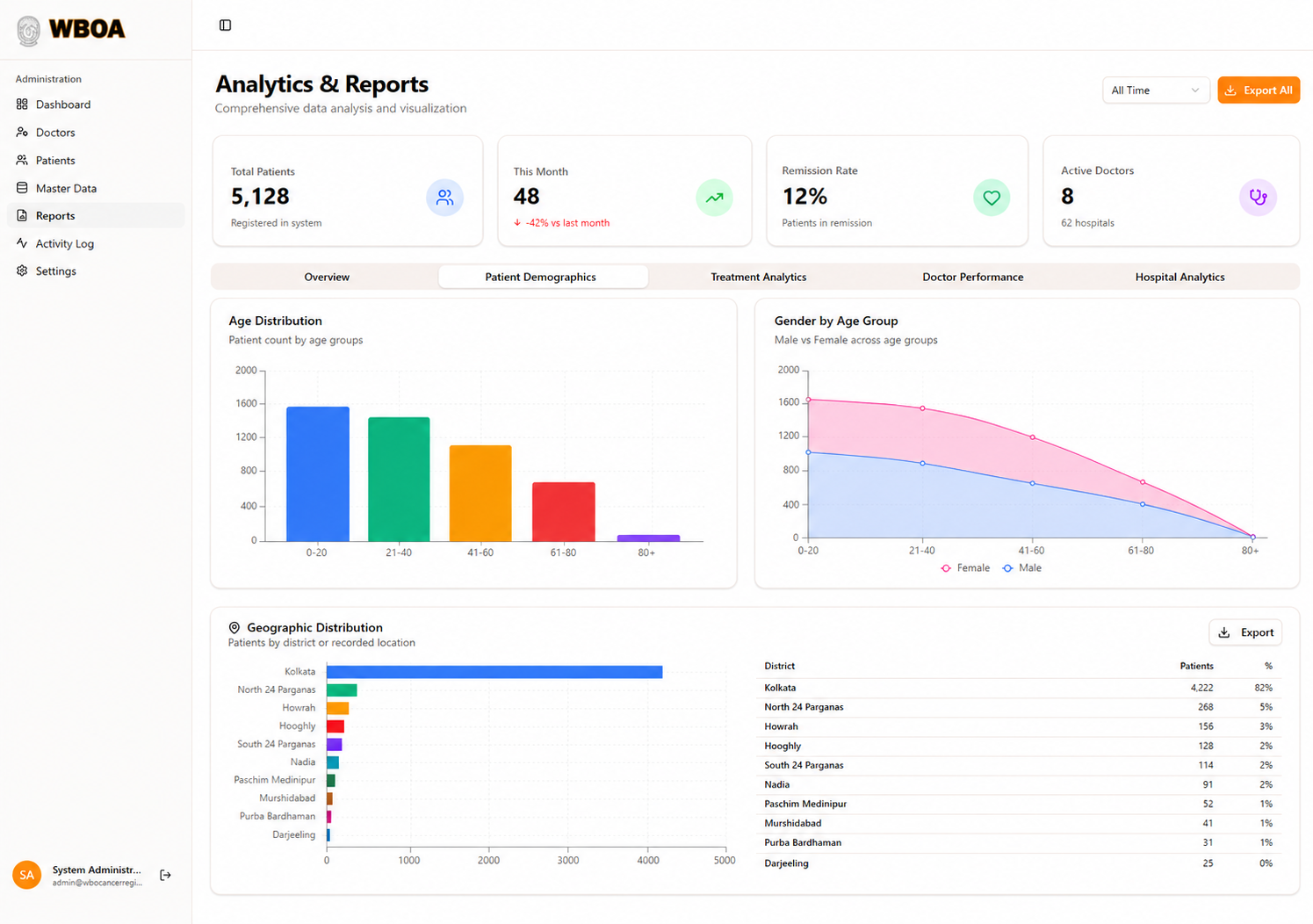Image resolution: width=1313 pixels, height=924 pixels.
Task: Click the blue Kolkata geographic bar
Action: (x=494, y=672)
